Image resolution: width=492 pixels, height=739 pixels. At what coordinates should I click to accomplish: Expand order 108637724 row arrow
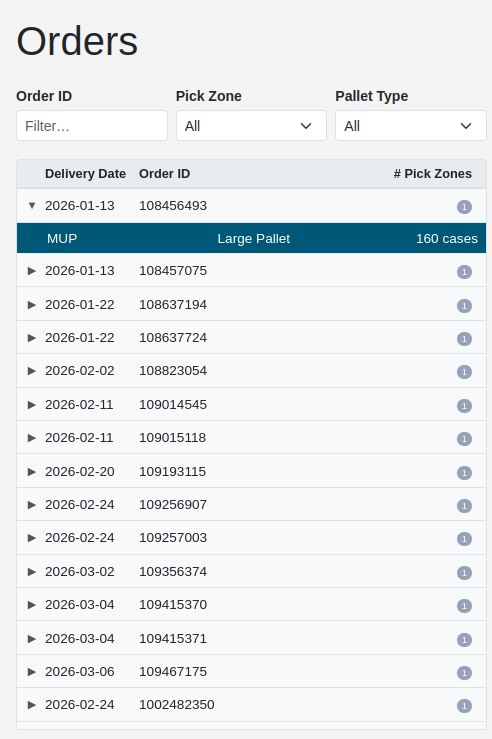(x=32, y=337)
